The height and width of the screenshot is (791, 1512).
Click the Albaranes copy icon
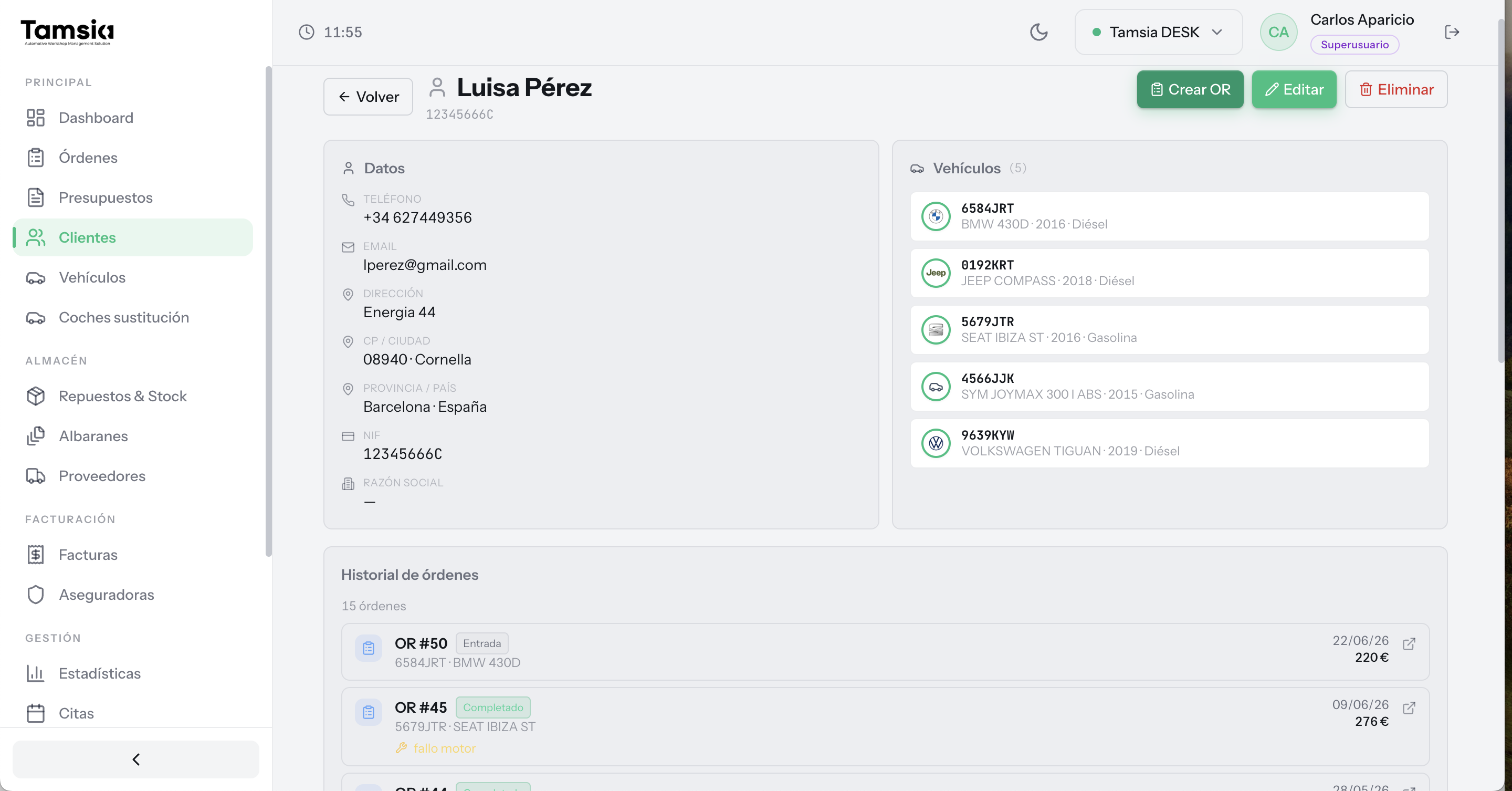[x=36, y=436]
